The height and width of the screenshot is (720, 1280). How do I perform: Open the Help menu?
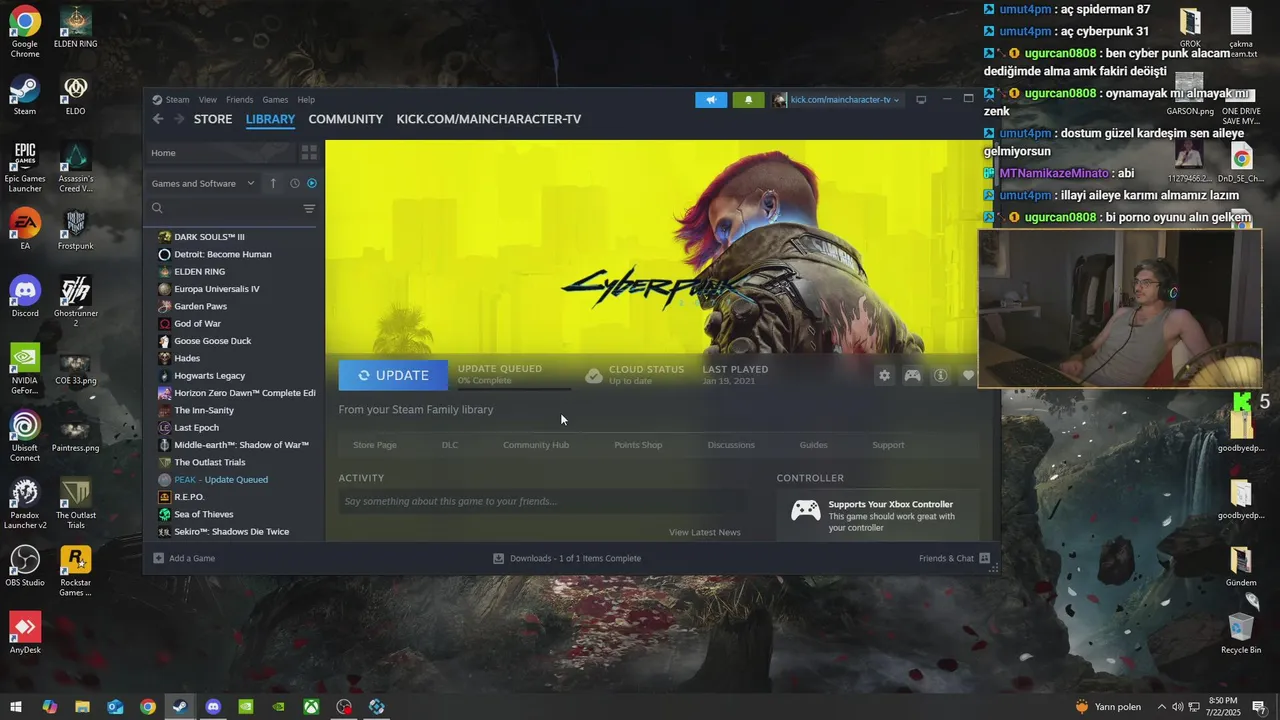point(306,100)
